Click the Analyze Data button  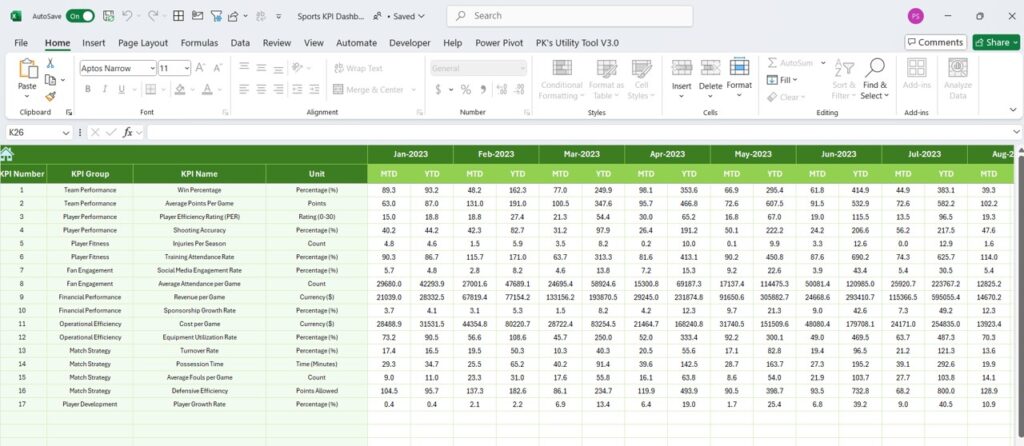(957, 79)
